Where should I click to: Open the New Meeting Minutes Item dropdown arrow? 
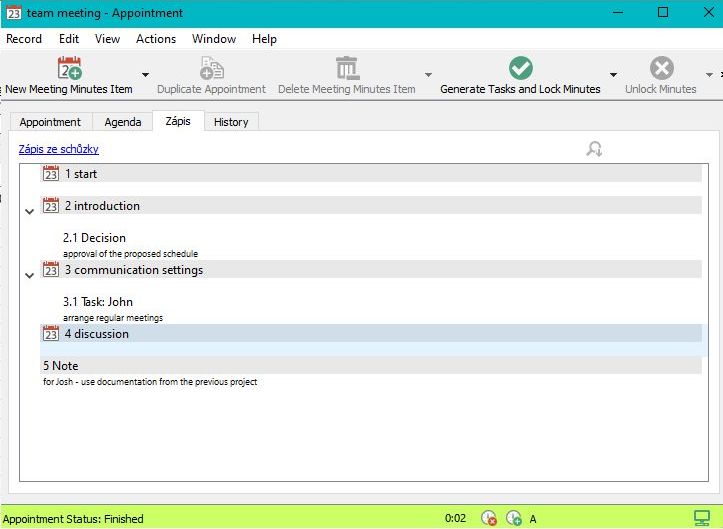146,75
